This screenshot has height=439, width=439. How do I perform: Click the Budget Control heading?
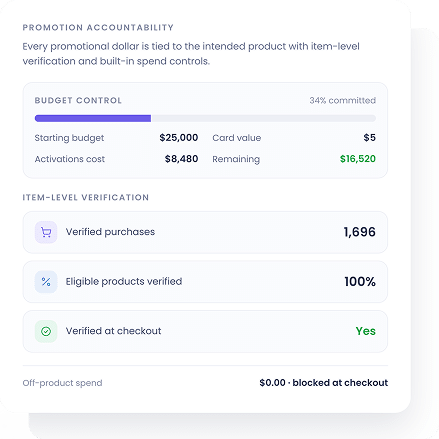pos(78,100)
